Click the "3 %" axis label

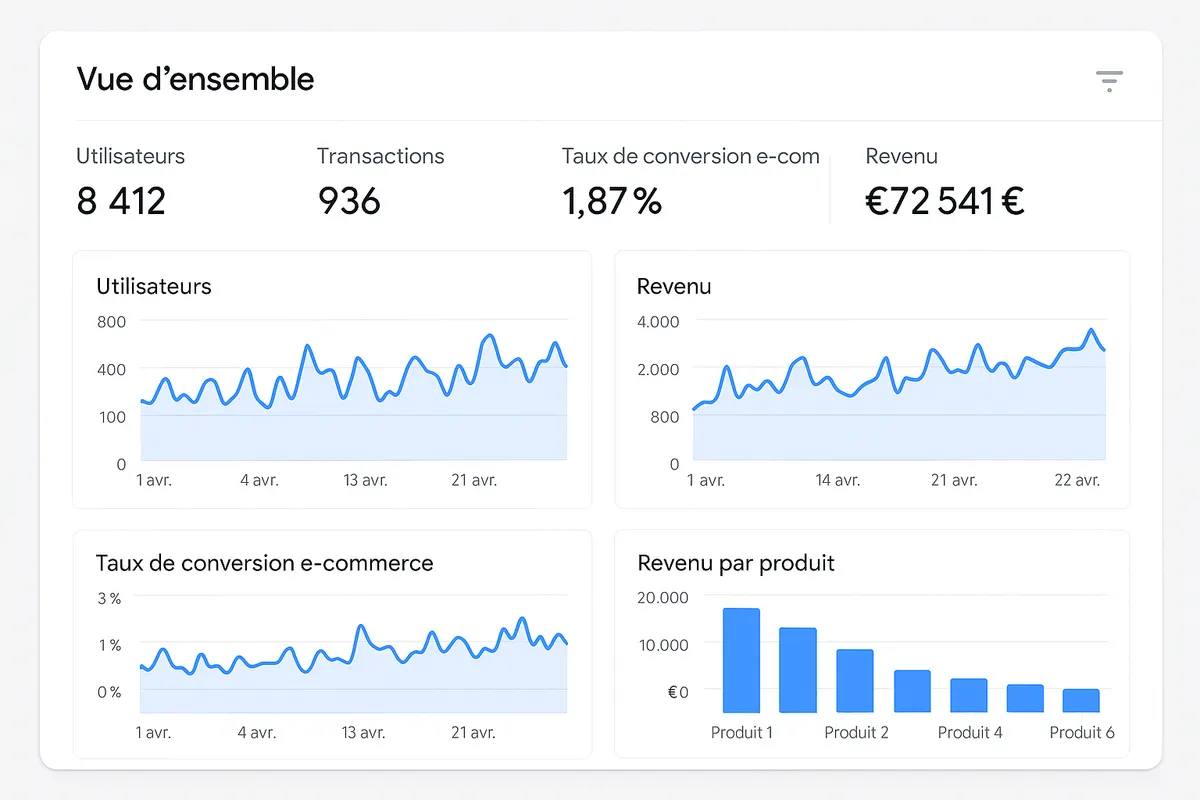[109, 598]
